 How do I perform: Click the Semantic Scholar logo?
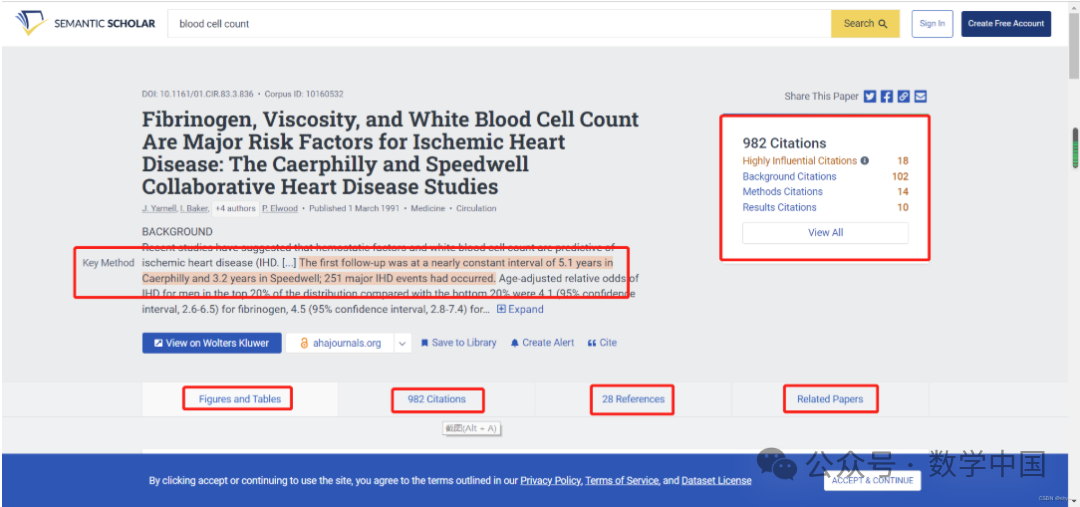click(85, 23)
